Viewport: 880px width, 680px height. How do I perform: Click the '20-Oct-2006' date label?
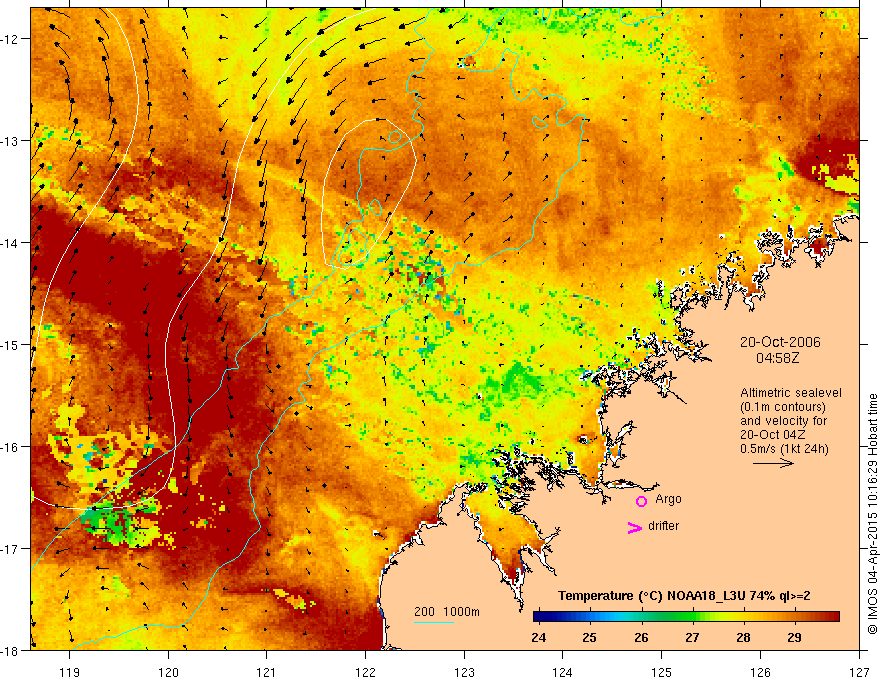click(x=780, y=342)
